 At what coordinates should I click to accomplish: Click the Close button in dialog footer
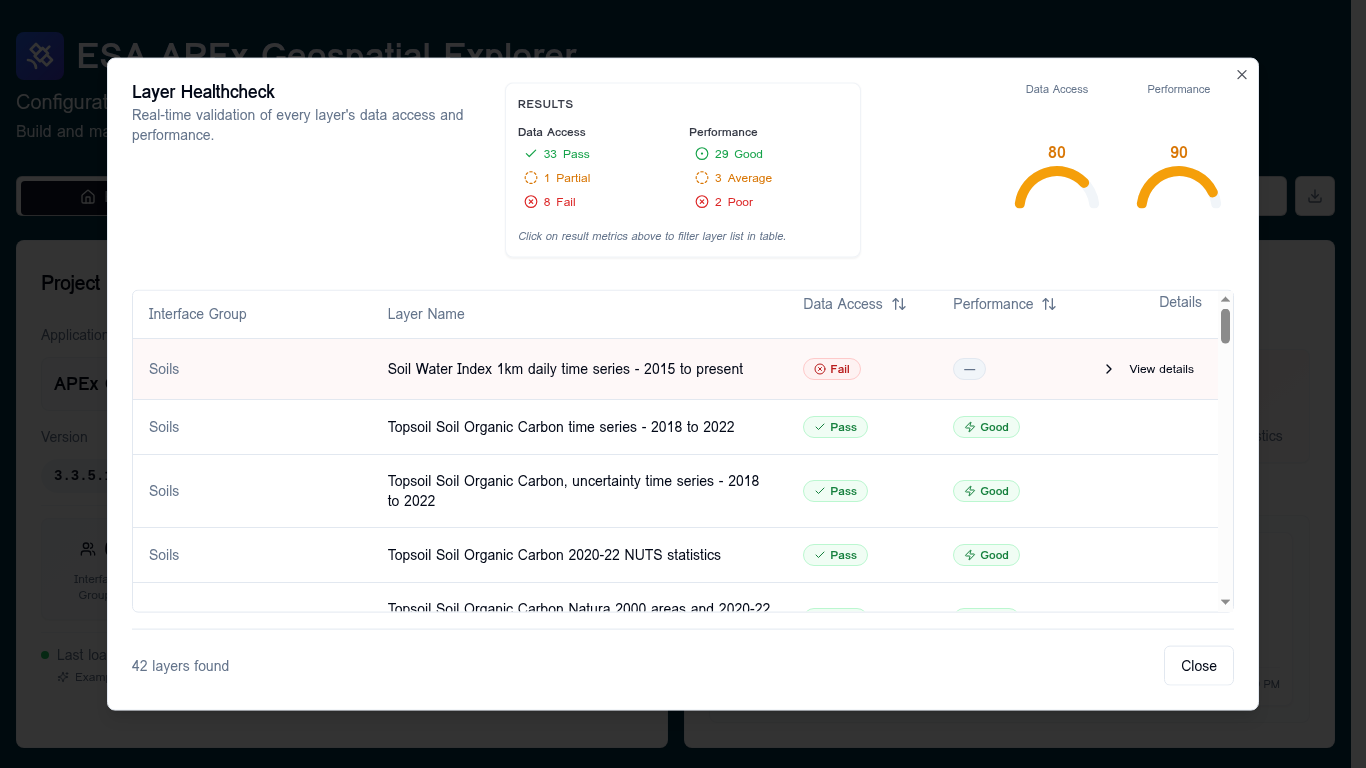point(1199,666)
